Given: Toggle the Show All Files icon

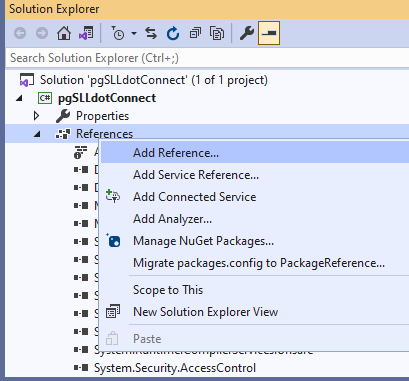Looking at the screenshot, I should [217, 33].
